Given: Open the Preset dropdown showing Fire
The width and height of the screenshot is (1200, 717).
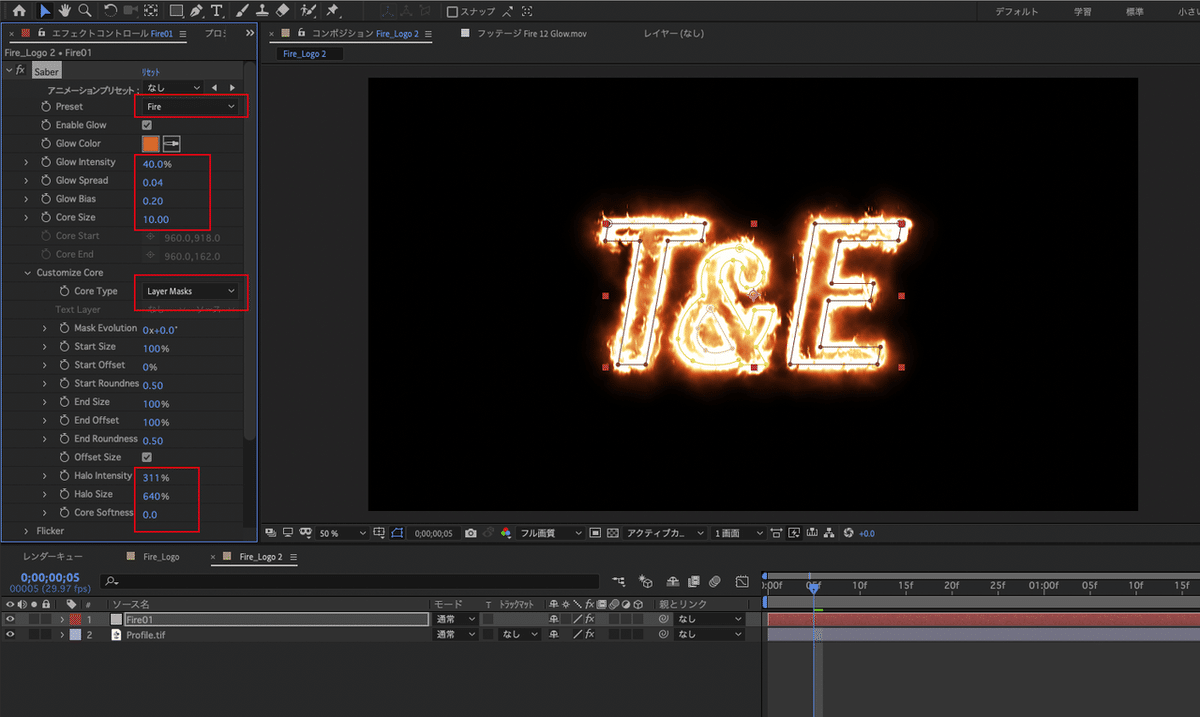Looking at the screenshot, I should pos(190,106).
